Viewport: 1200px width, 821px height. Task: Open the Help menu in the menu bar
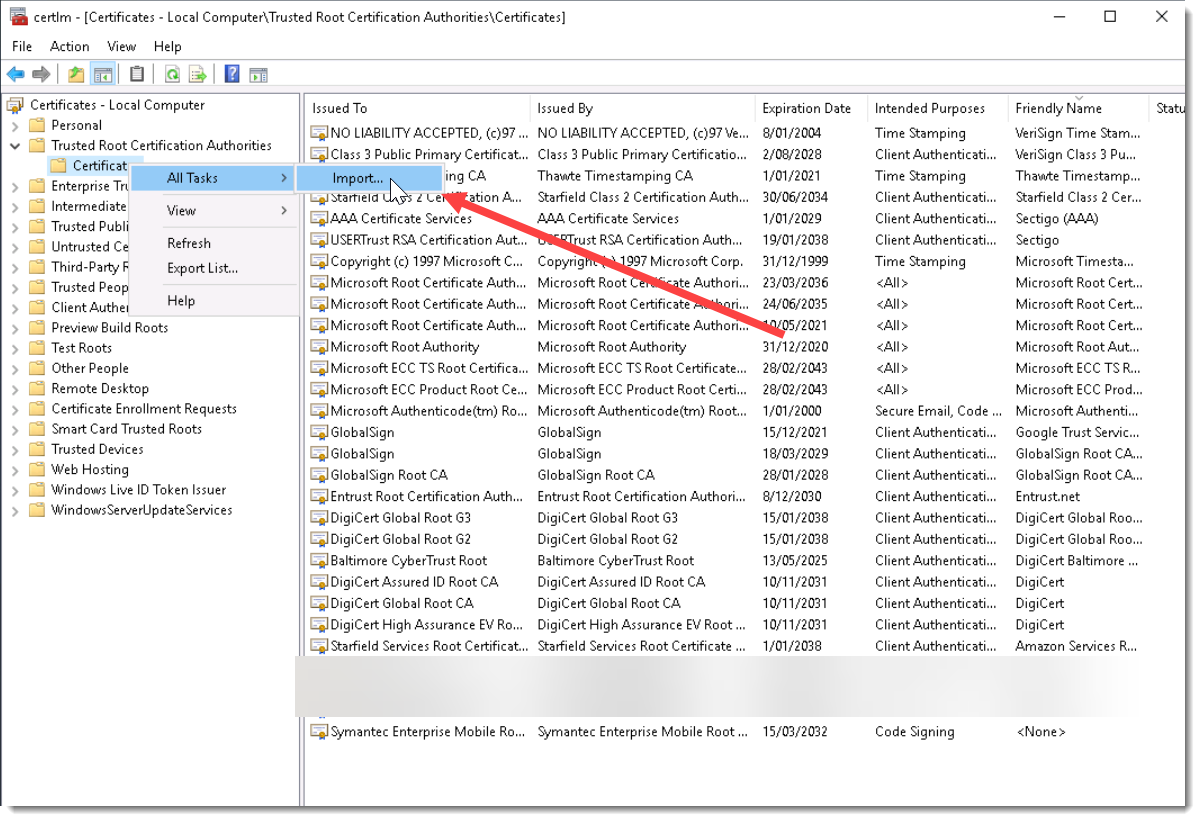(168, 46)
